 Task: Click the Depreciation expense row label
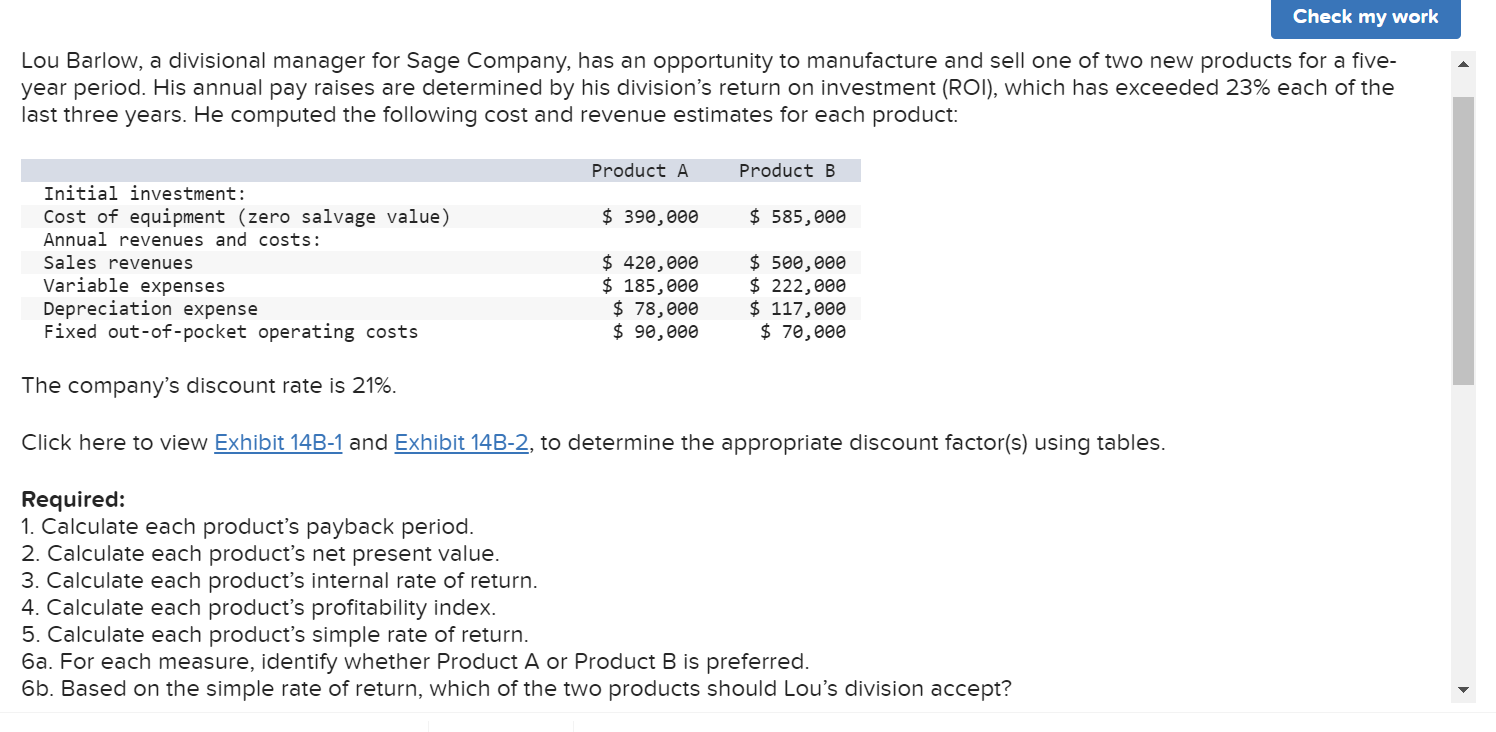(150, 309)
